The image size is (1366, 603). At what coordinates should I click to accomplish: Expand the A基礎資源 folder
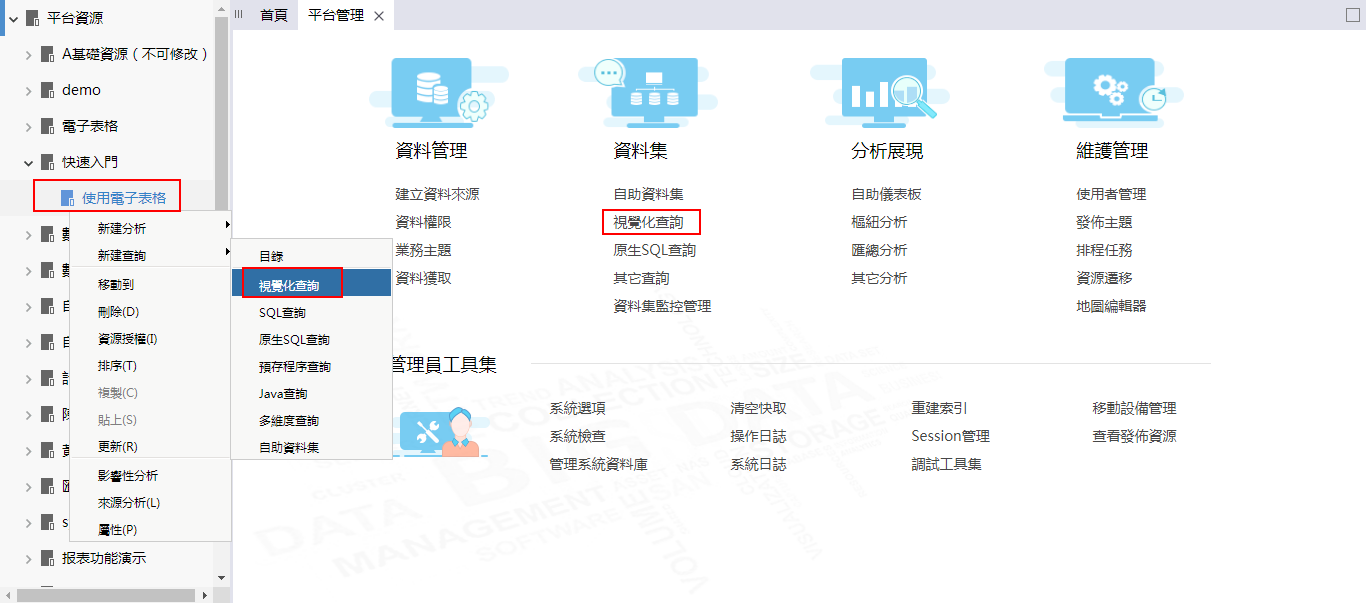tap(29, 54)
